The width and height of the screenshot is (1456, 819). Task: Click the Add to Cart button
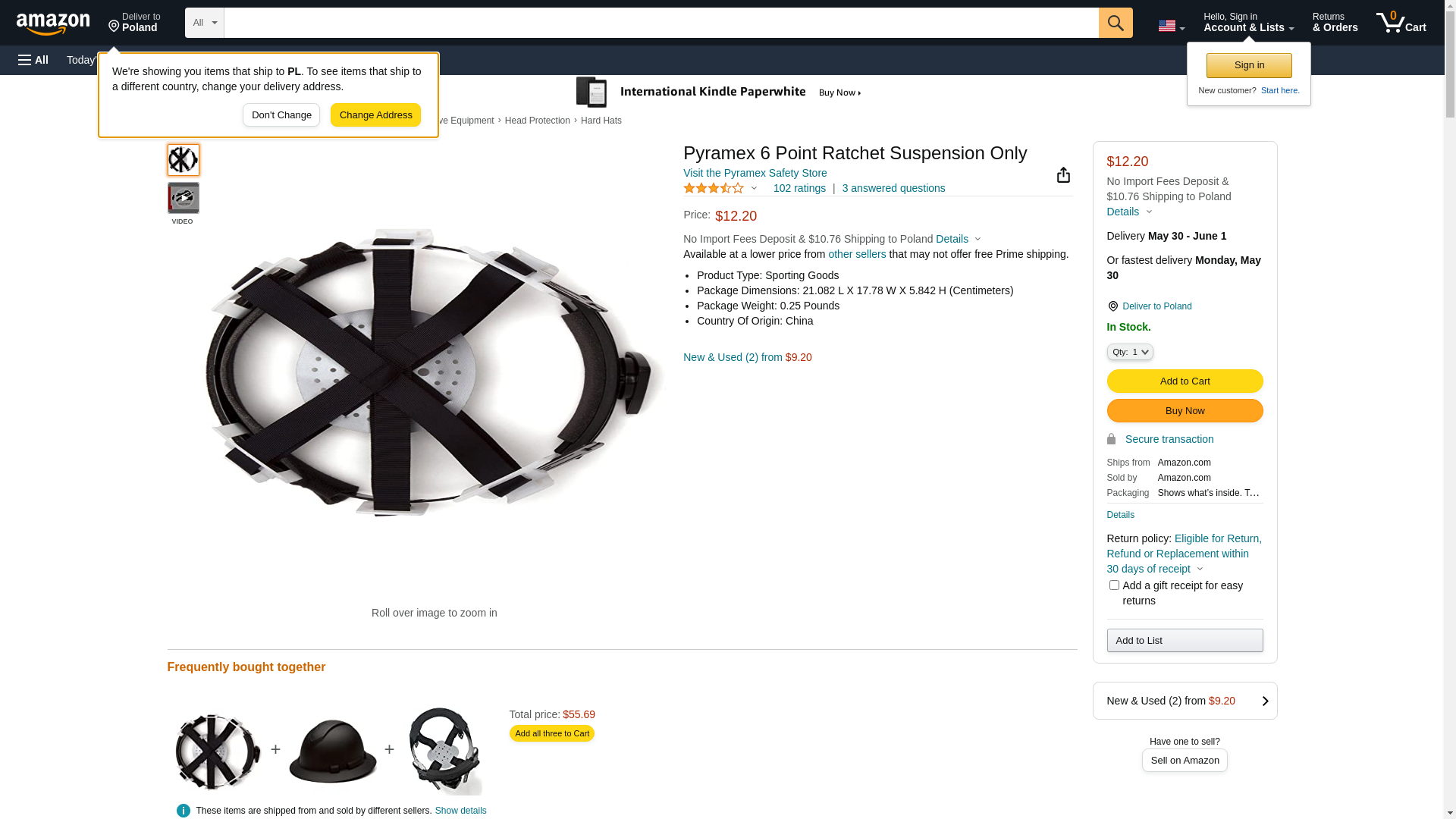click(x=1185, y=381)
